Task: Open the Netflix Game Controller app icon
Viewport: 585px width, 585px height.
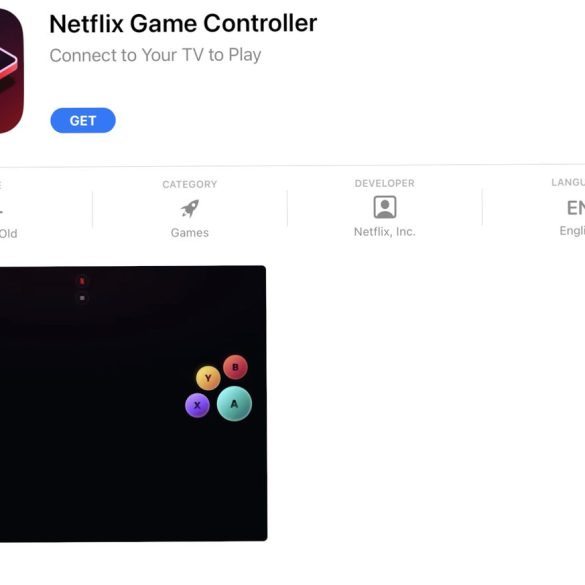Action: point(11,70)
